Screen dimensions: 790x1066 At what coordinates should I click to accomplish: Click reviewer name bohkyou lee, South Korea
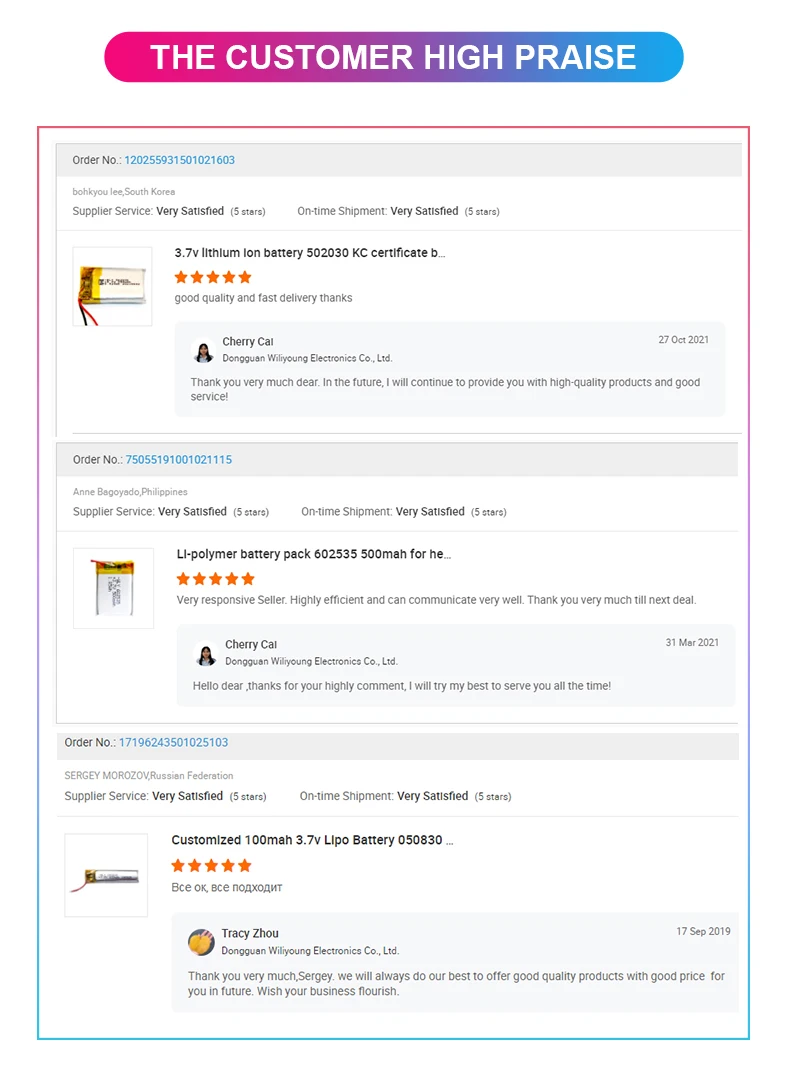click(x=123, y=191)
